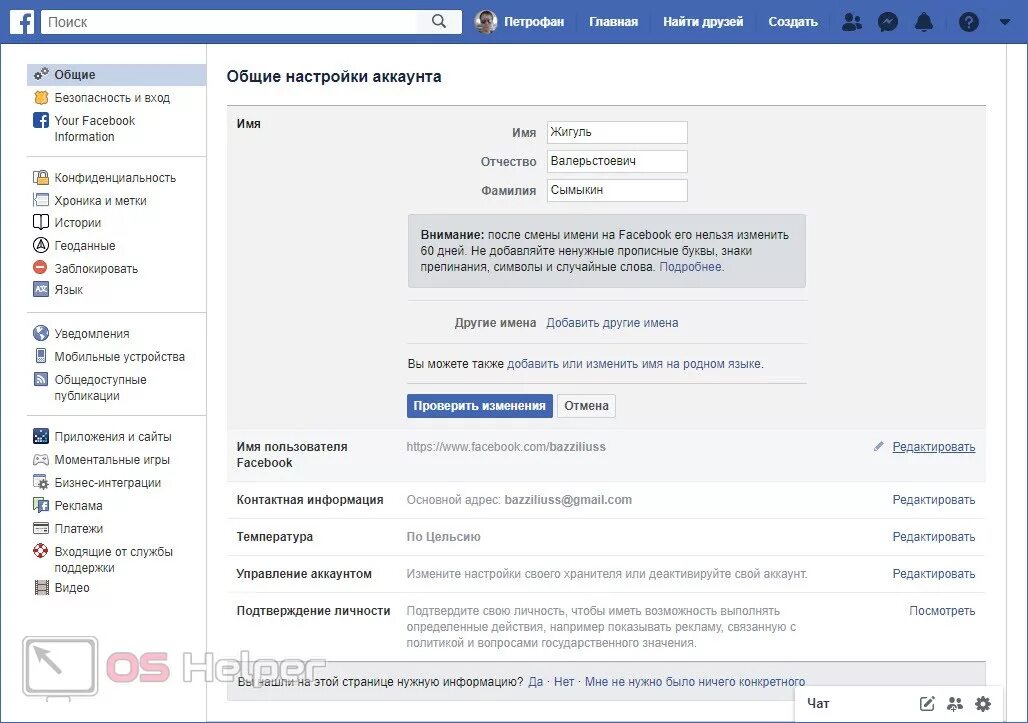Image resolution: width=1028 pixels, height=723 pixels.
Task: Open the help question mark icon
Action: pos(968,22)
